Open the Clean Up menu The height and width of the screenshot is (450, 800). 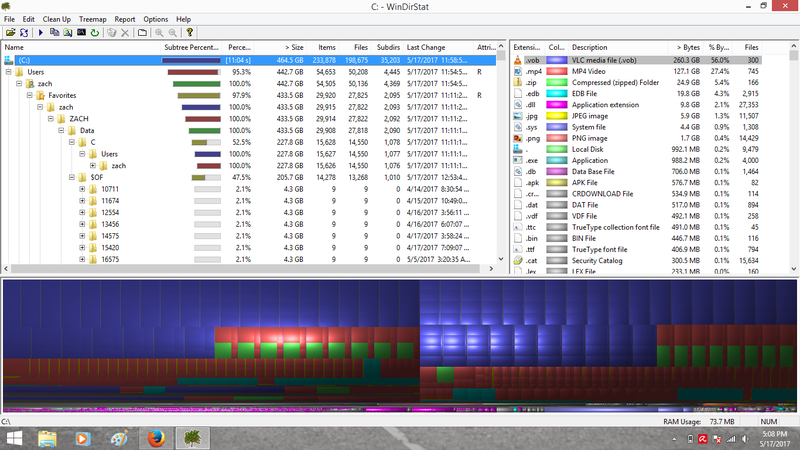[x=57, y=19]
